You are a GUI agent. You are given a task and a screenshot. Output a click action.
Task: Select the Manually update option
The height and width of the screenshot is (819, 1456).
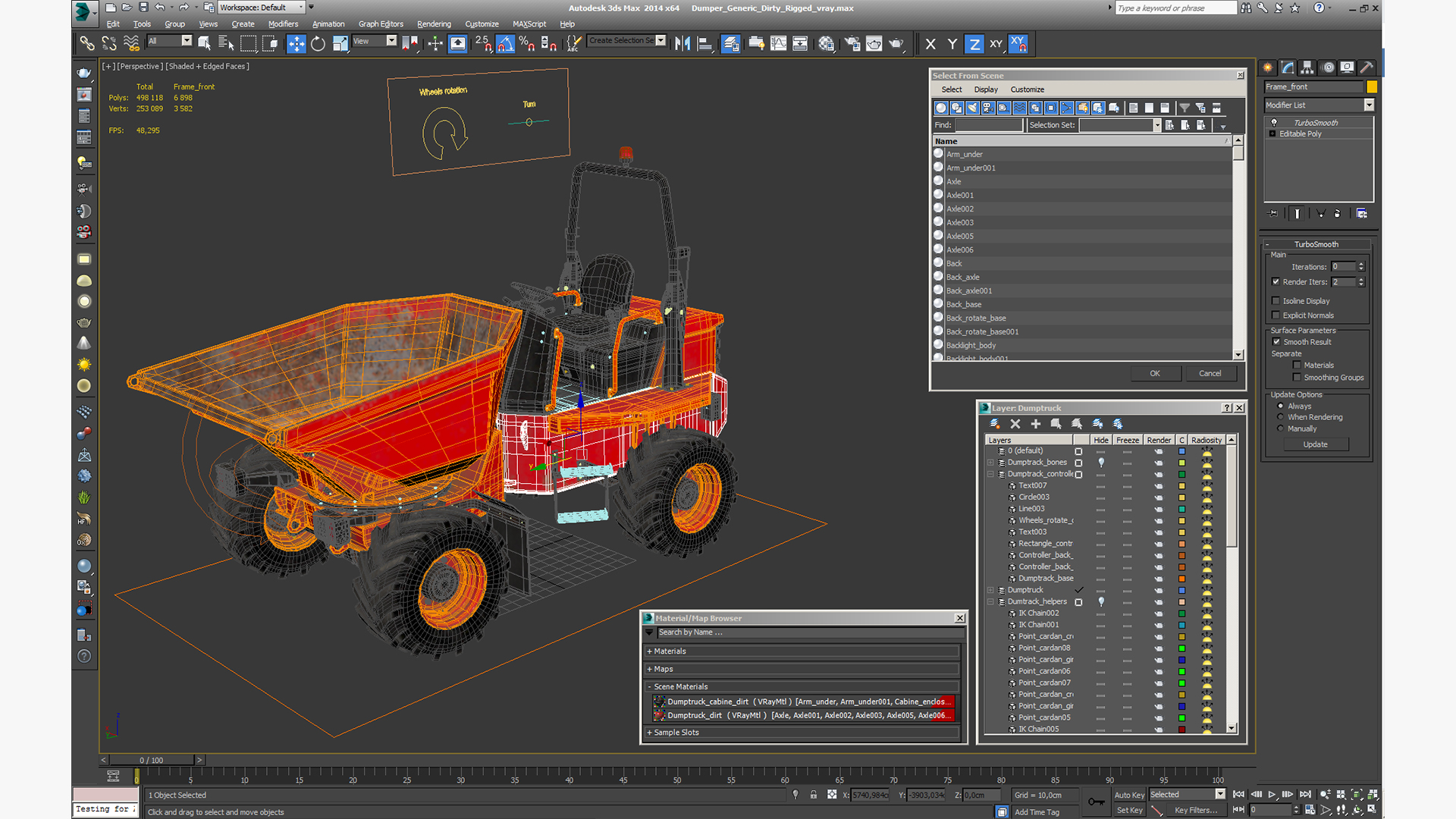point(1281,429)
